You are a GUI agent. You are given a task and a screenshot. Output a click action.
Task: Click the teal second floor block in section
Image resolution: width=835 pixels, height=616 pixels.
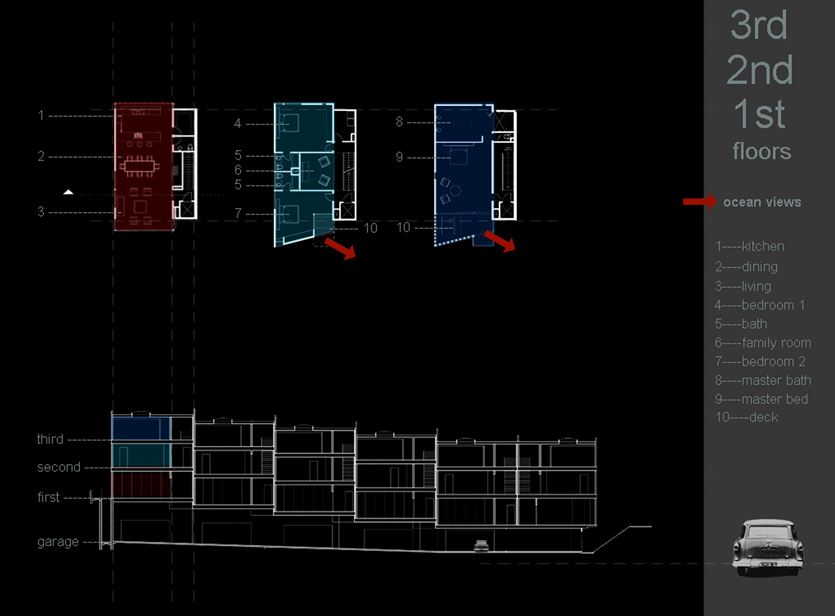pos(141,456)
